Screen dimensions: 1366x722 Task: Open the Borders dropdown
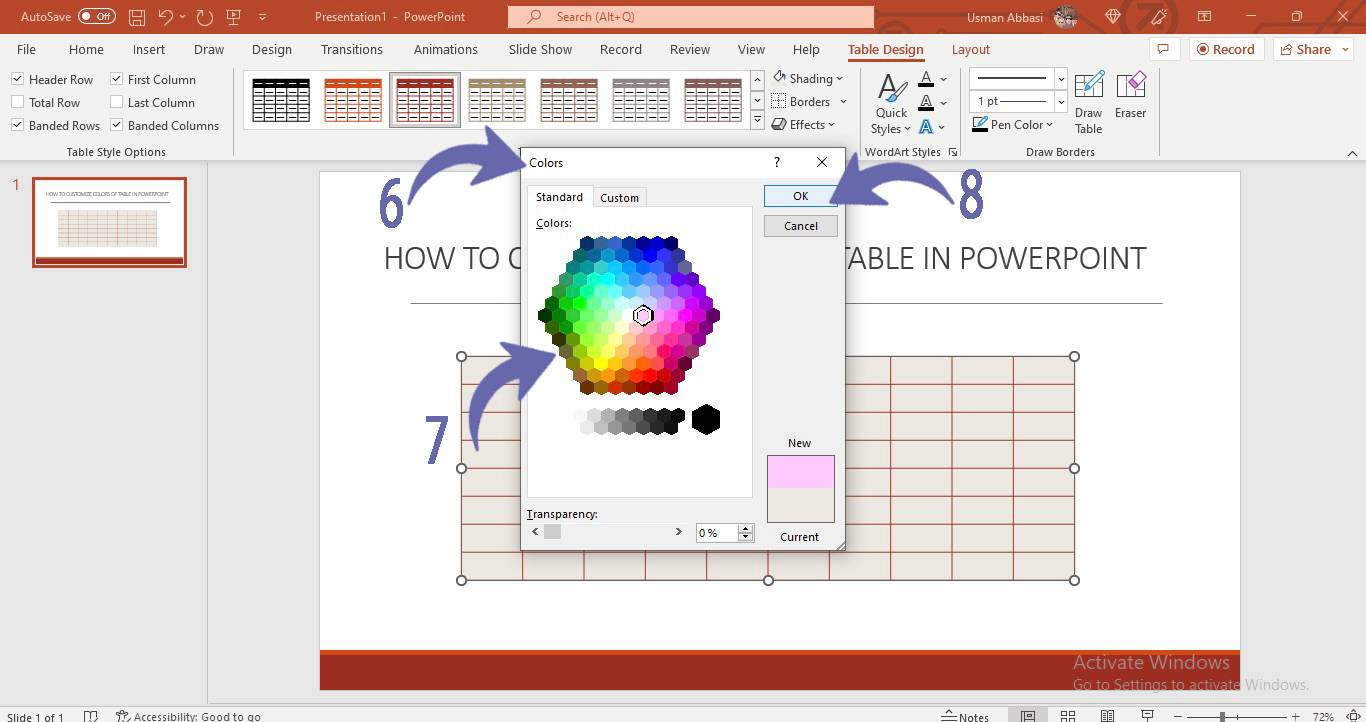point(810,101)
